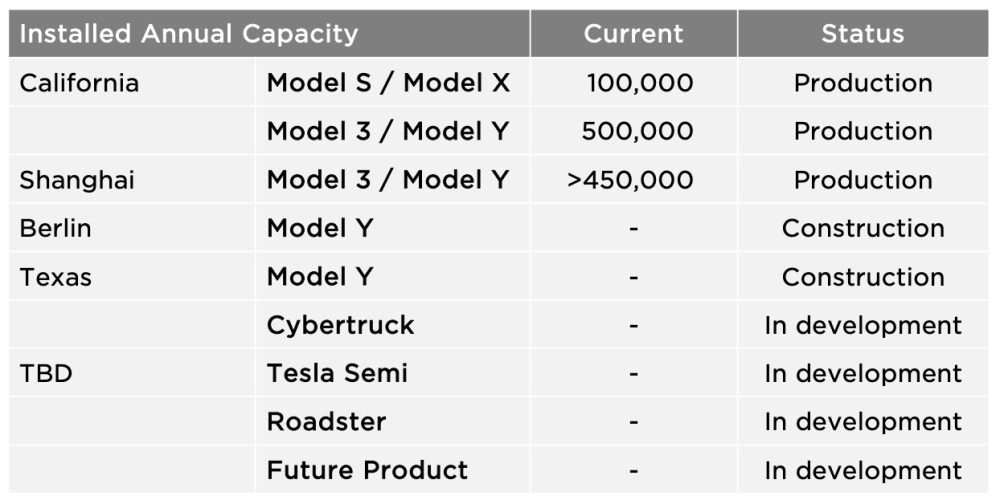This screenshot has height=504, width=1000.
Task: Click the Future Product cell
Action: pos(367,470)
